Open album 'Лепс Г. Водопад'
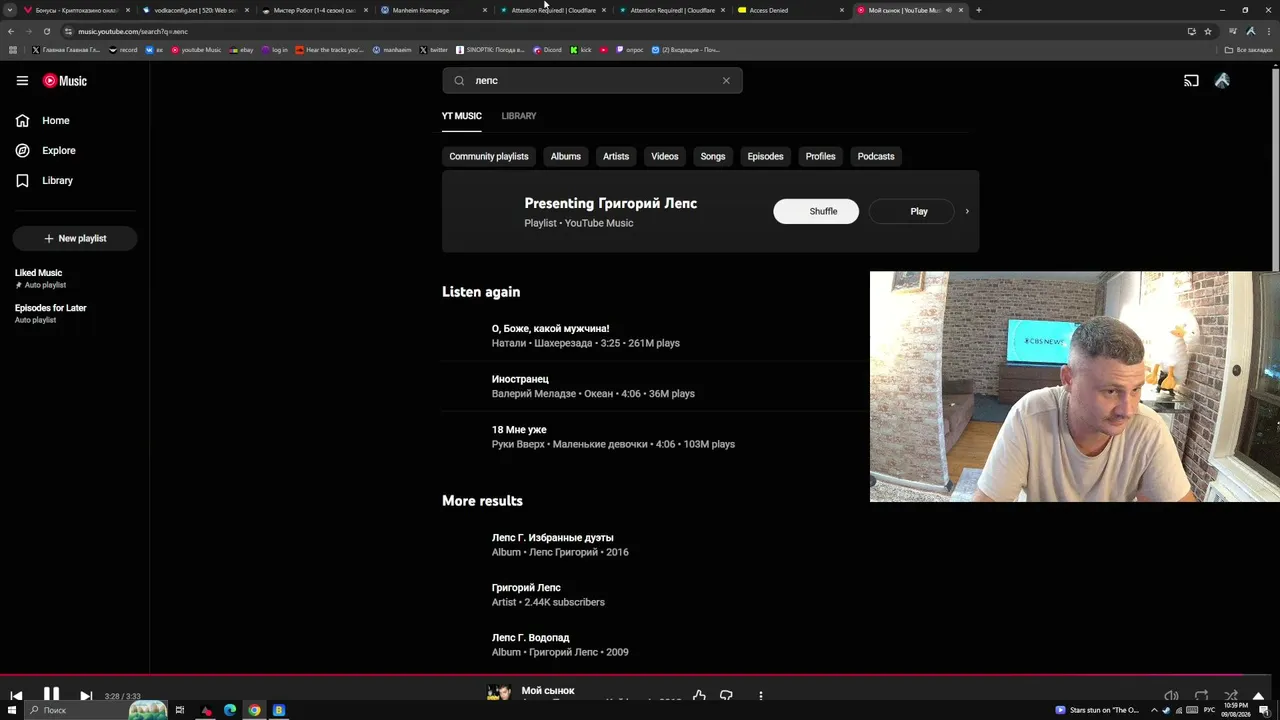This screenshot has height=720, width=1280. (530, 638)
